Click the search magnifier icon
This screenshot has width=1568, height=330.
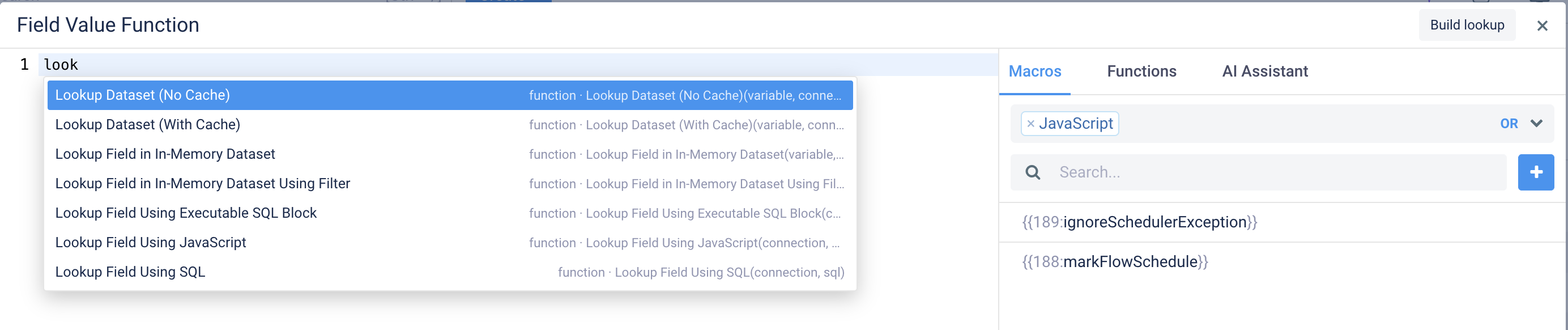(x=1032, y=172)
